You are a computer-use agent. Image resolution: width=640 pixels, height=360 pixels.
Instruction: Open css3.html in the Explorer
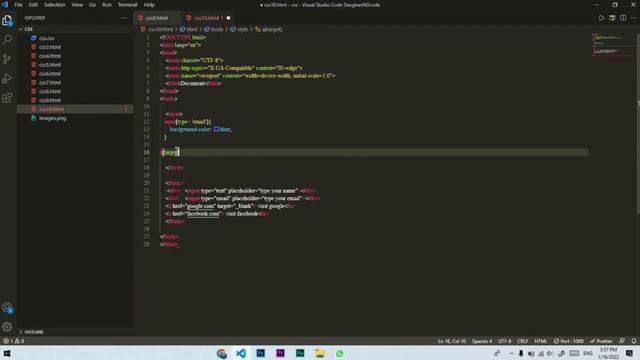coord(50,47)
